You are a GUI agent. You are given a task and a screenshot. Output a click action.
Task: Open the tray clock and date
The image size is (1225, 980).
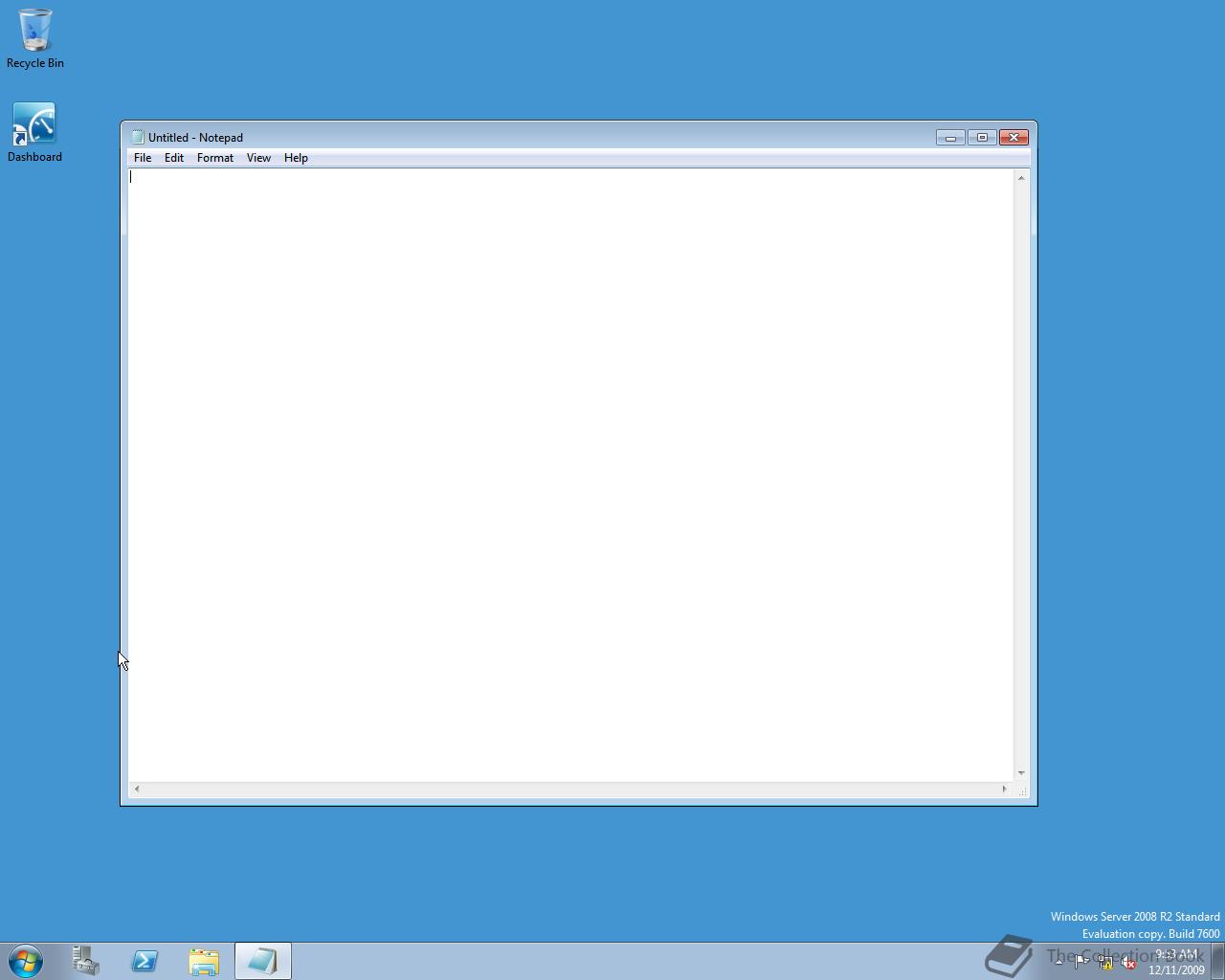pos(1177,962)
